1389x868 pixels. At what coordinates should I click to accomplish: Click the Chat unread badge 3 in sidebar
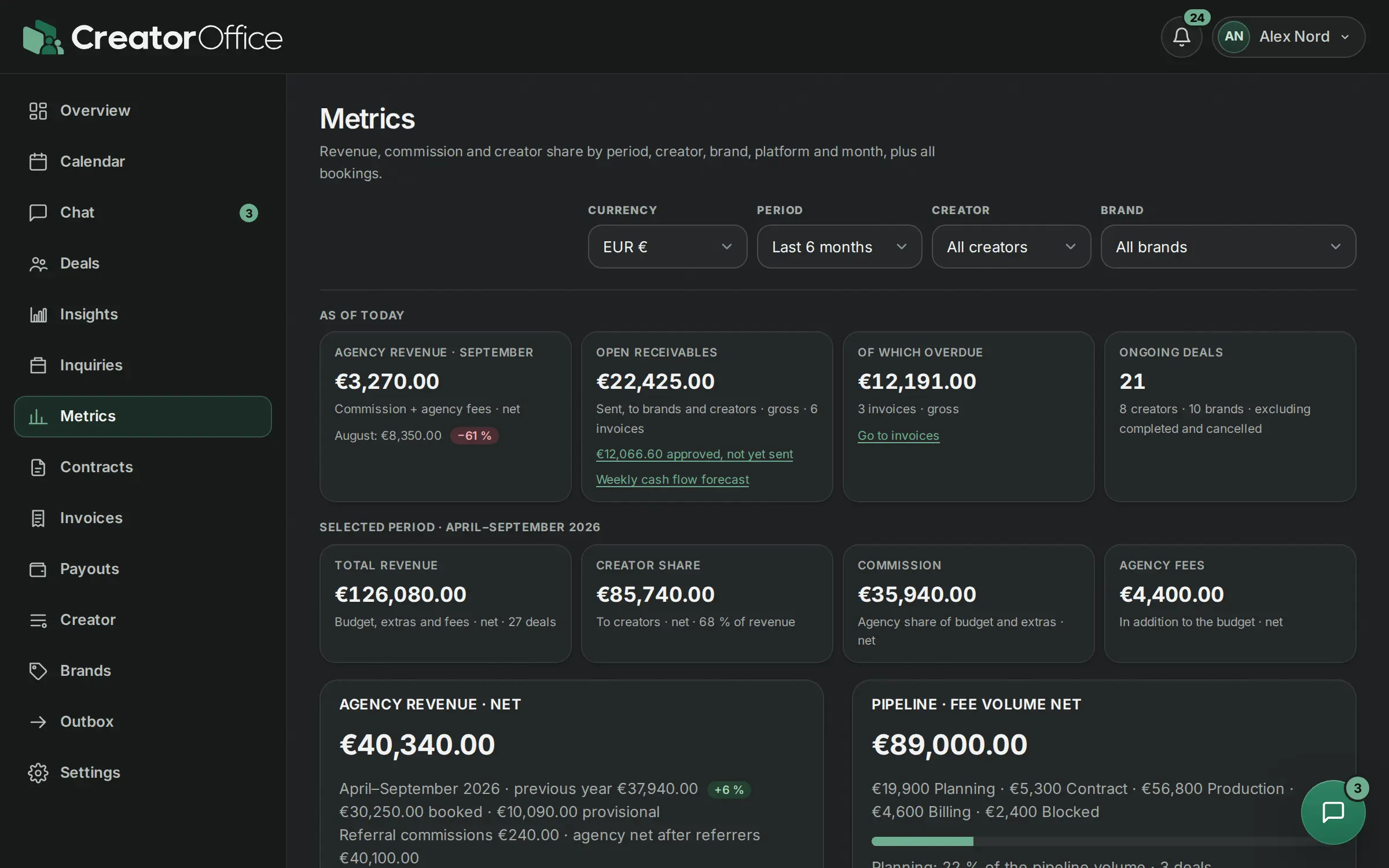tap(249, 213)
